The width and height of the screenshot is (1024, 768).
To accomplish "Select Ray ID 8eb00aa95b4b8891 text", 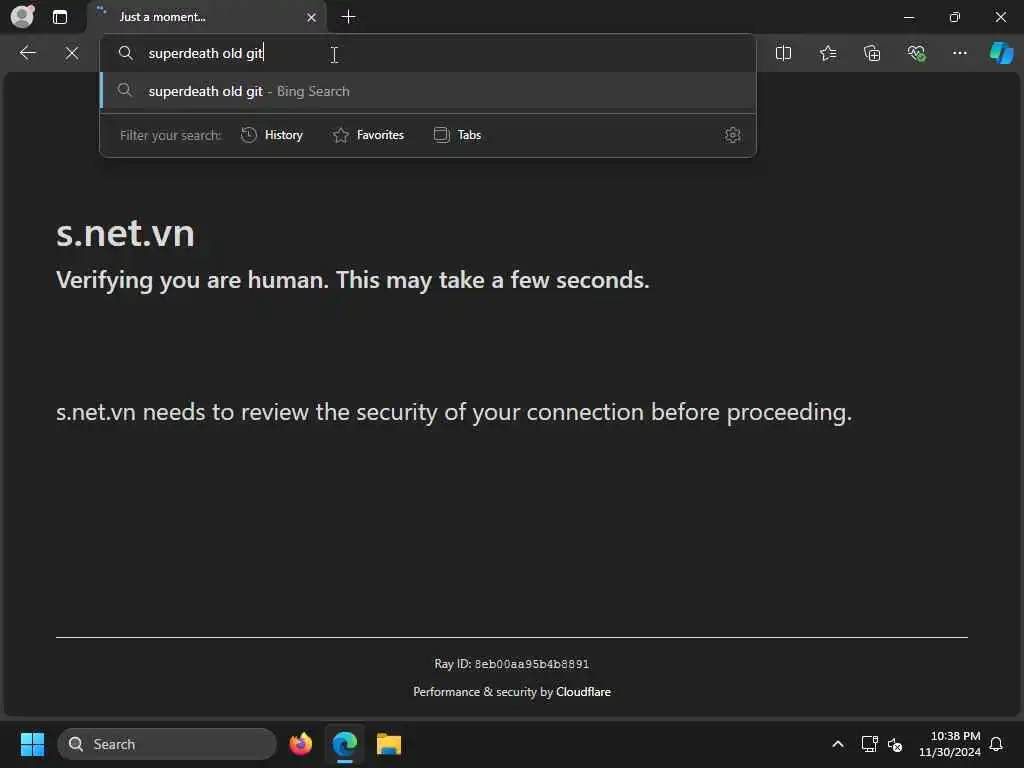I will tap(511, 664).
